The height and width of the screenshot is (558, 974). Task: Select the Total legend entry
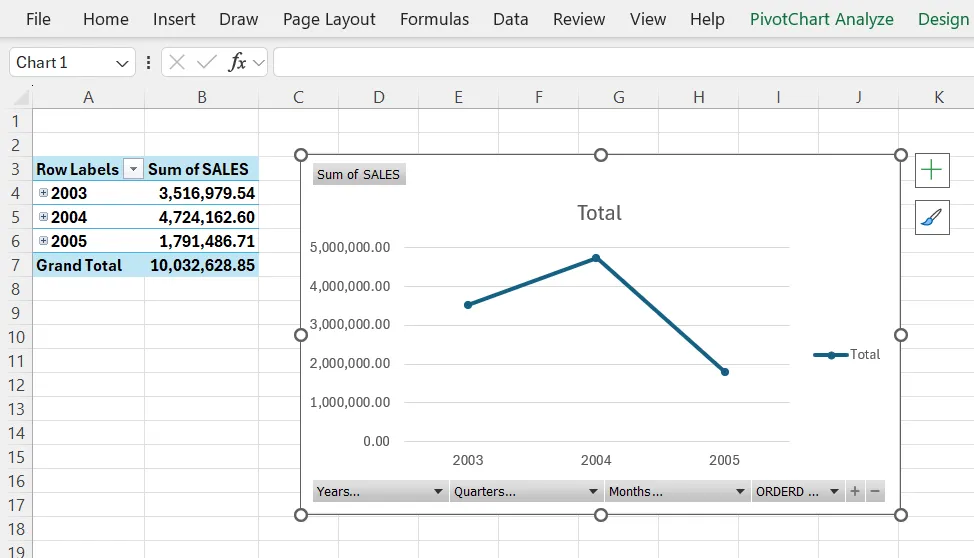pos(847,355)
